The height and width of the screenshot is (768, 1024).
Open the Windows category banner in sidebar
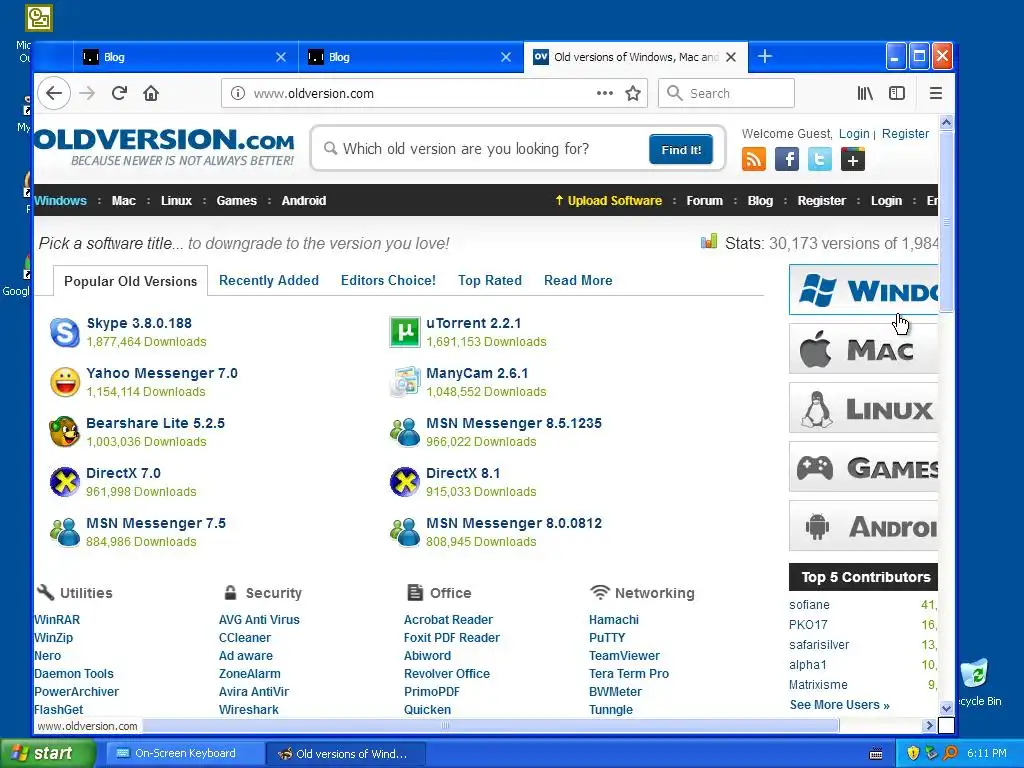click(x=863, y=290)
